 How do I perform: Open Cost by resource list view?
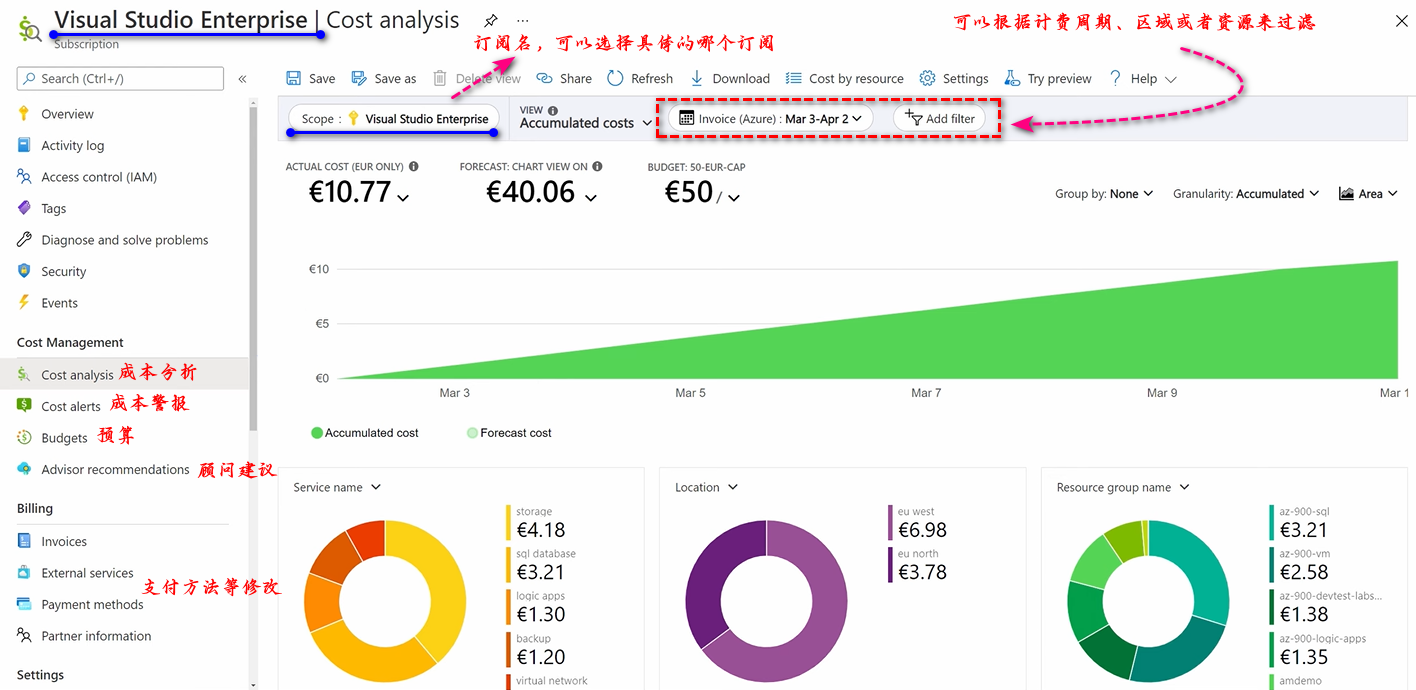pos(844,78)
